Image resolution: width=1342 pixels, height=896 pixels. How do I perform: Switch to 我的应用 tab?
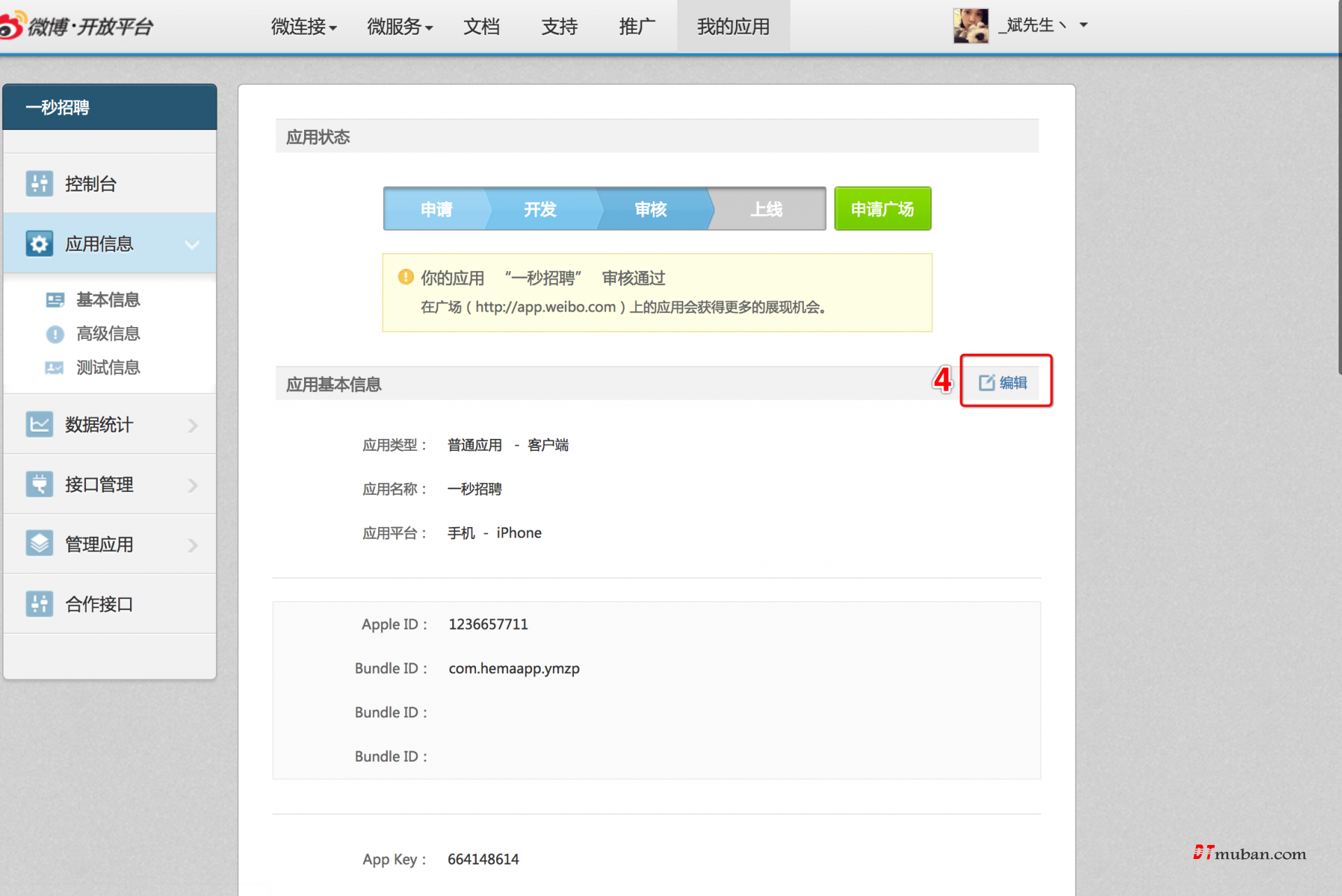point(733,27)
